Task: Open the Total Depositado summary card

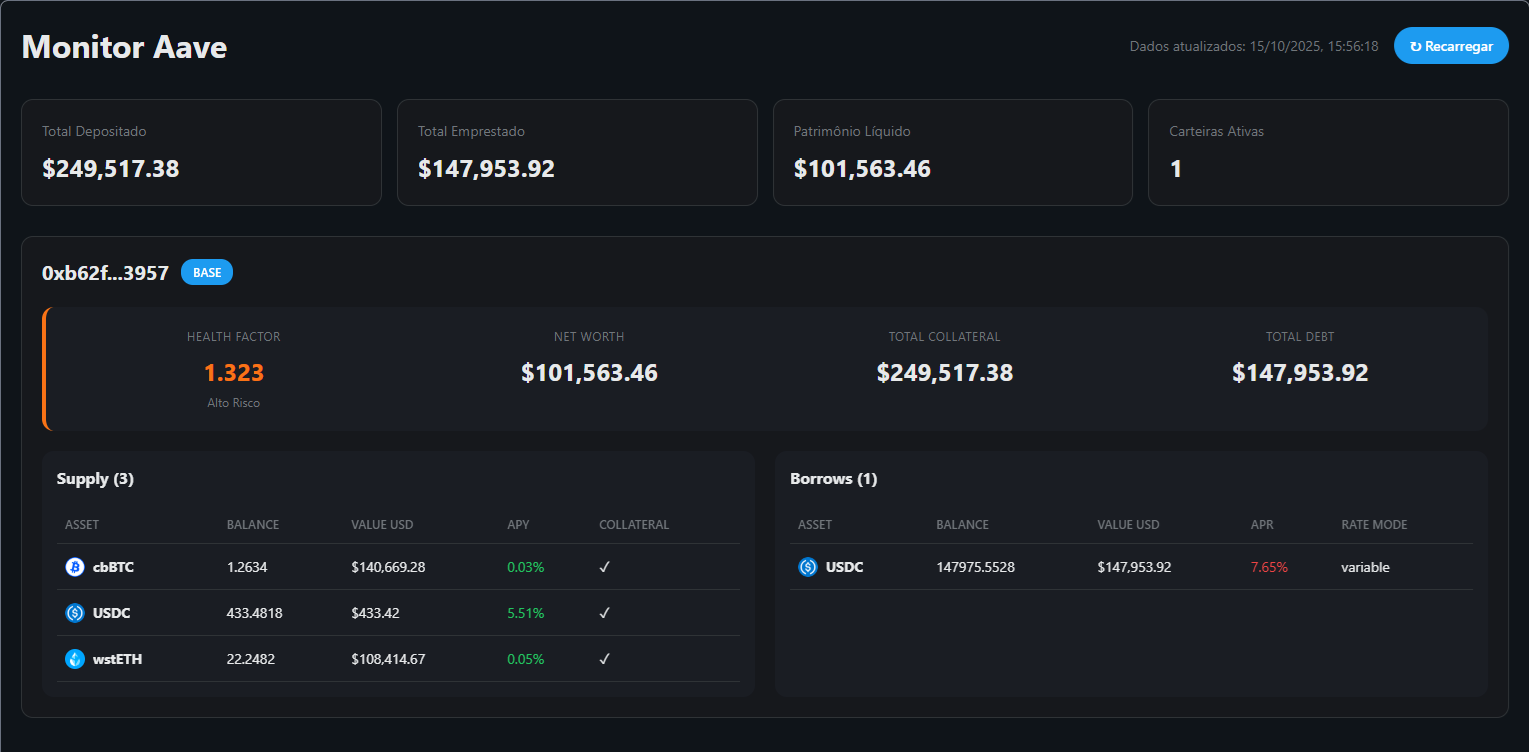Action: 201,152
